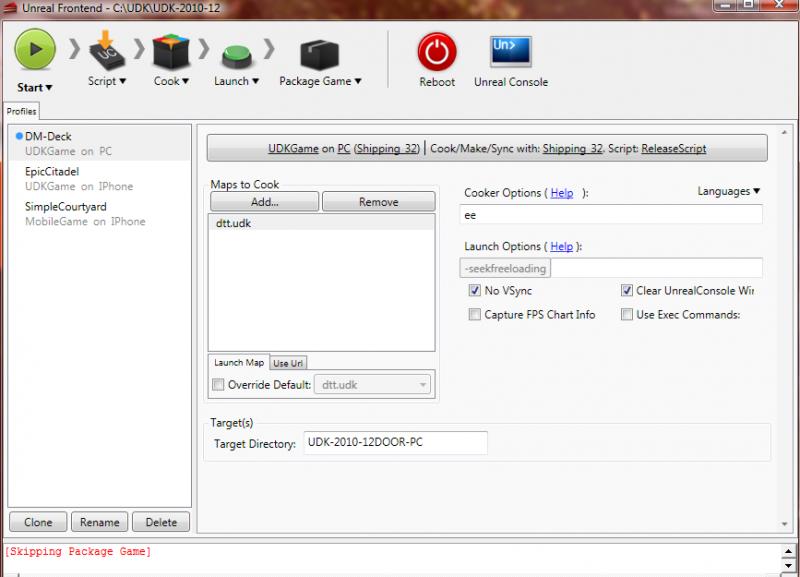
Task: Click the UDKGame game link
Action: point(293,148)
